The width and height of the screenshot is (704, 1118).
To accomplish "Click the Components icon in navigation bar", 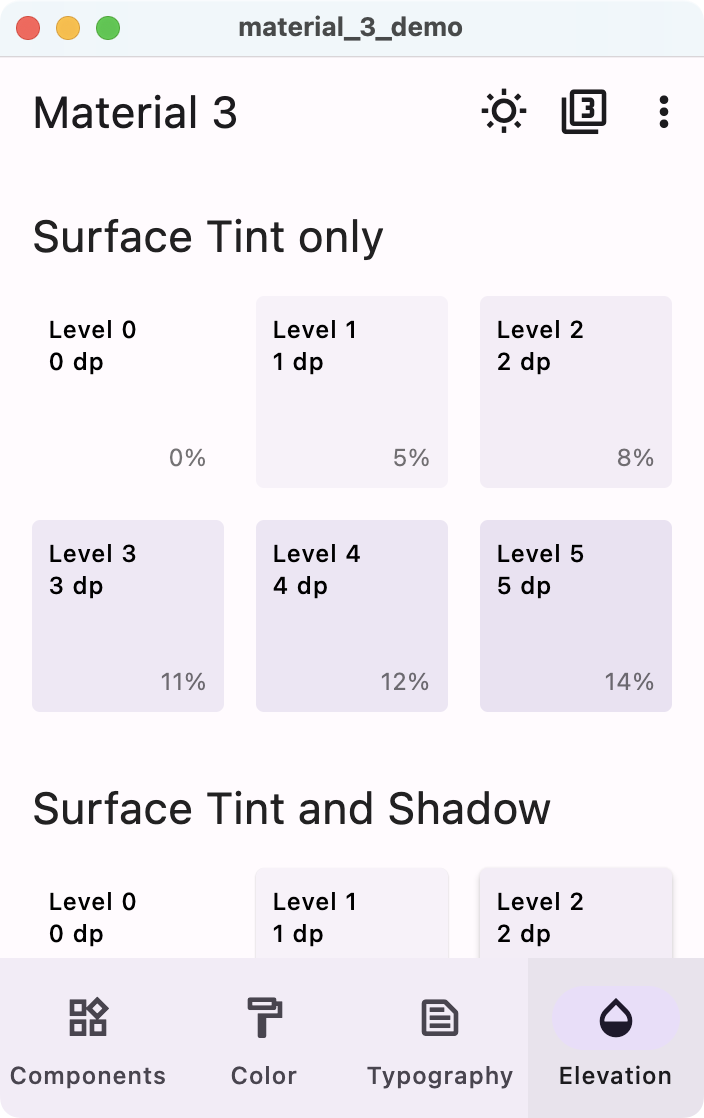I will [x=88, y=1018].
